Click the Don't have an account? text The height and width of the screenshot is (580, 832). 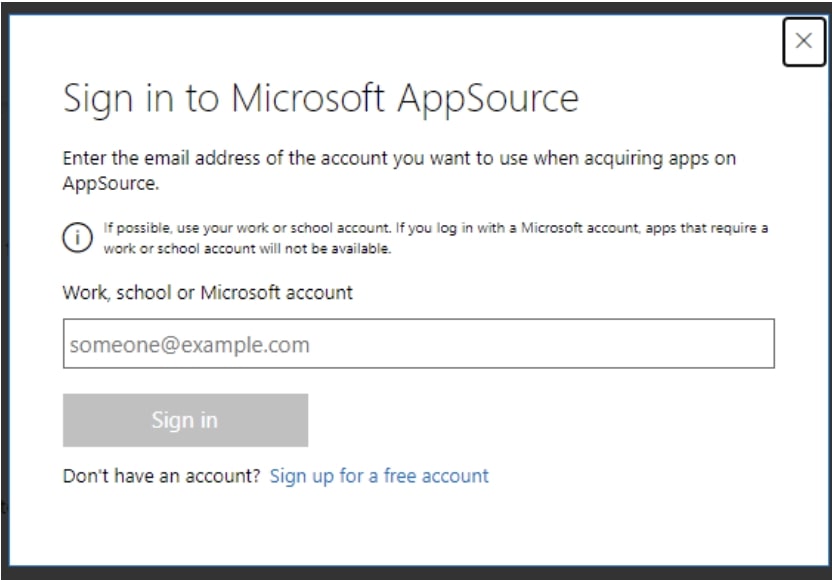[161, 476]
